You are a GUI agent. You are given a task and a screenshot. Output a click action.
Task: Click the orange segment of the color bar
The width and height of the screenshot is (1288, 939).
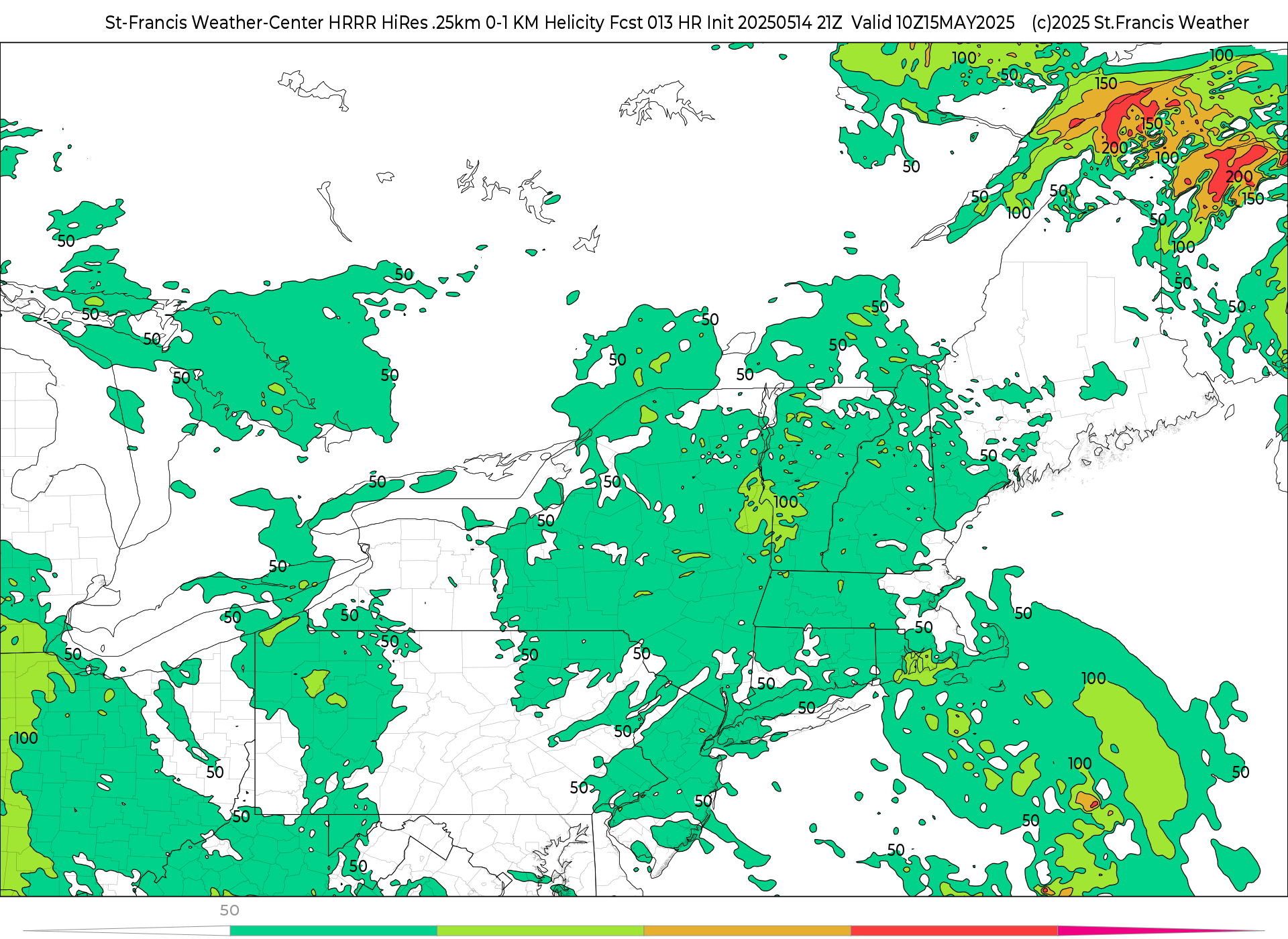[747, 930]
